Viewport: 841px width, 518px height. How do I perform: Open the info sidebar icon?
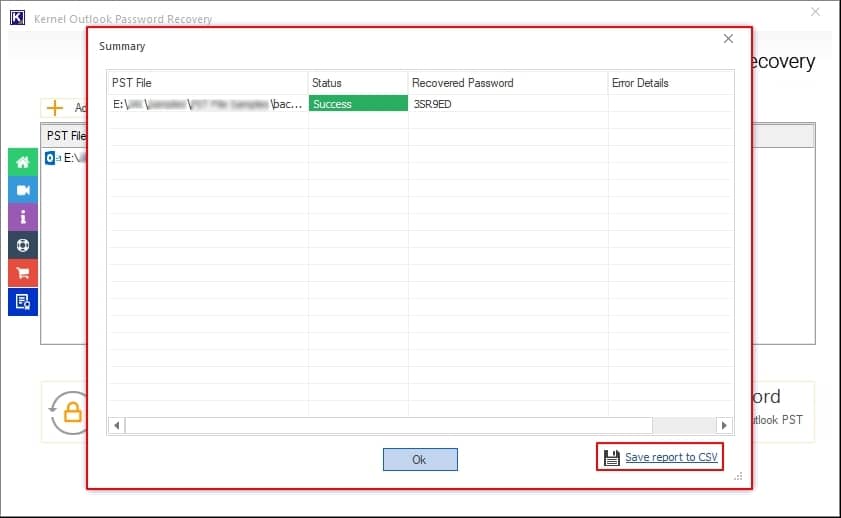[23, 217]
